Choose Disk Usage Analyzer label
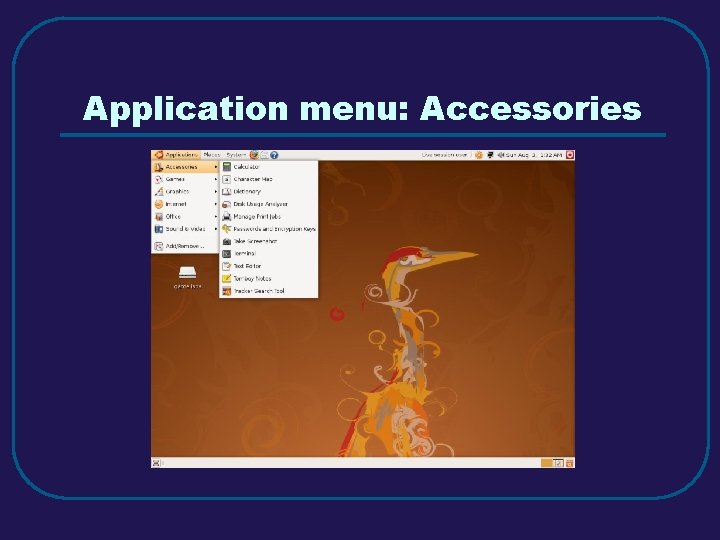The height and width of the screenshot is (540, 720). pos(261,204)
